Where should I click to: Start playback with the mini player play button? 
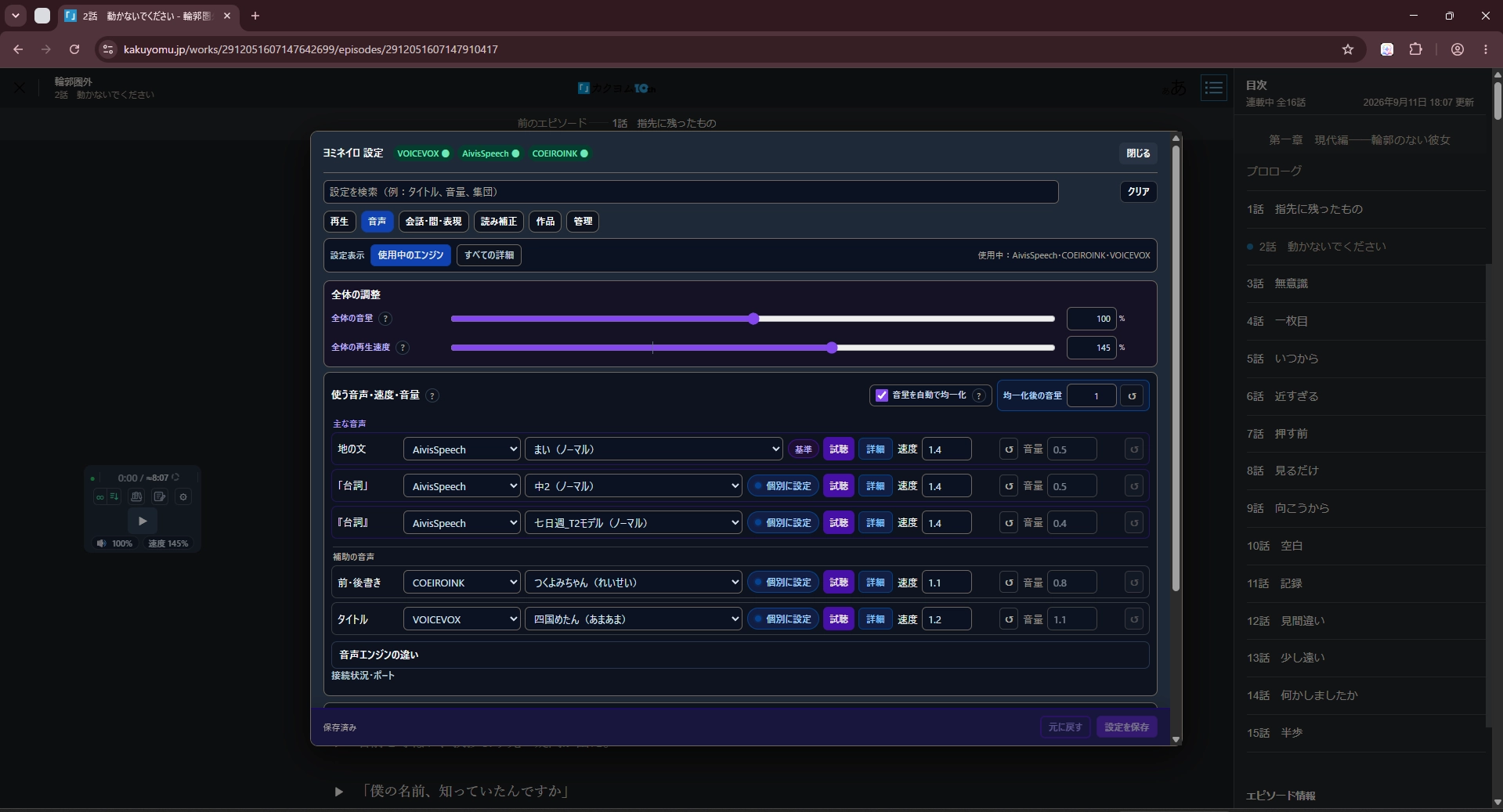143,521
